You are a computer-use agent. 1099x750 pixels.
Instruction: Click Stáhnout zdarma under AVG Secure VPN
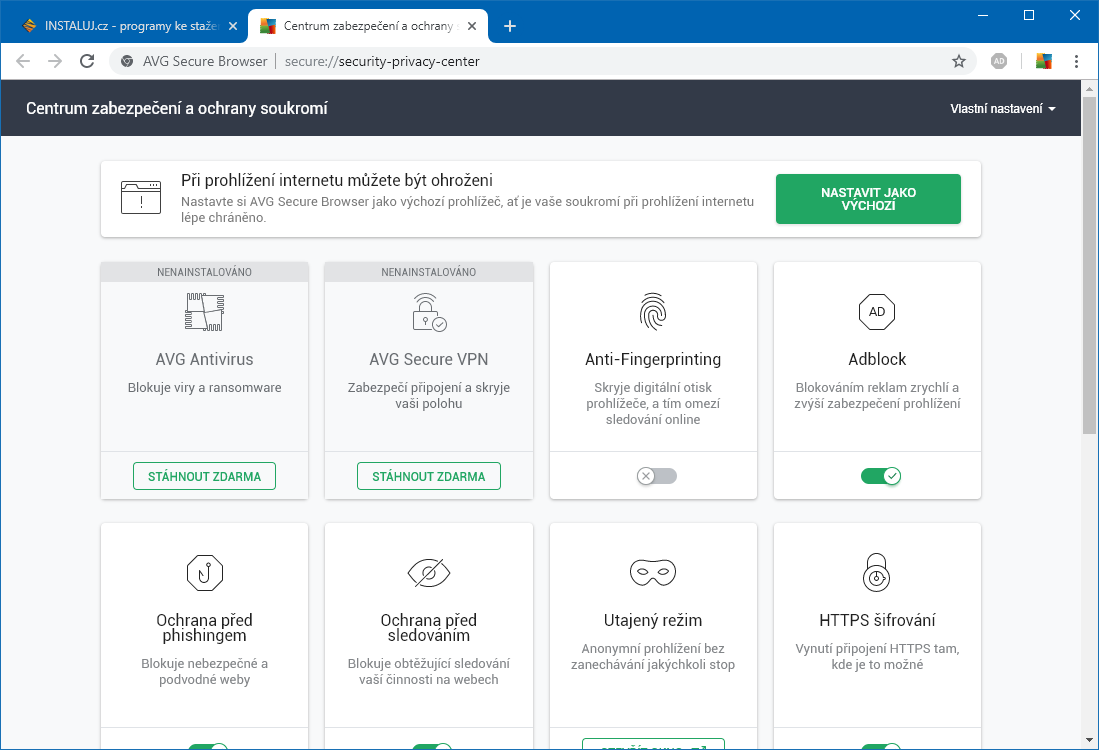tap(428, 477)
